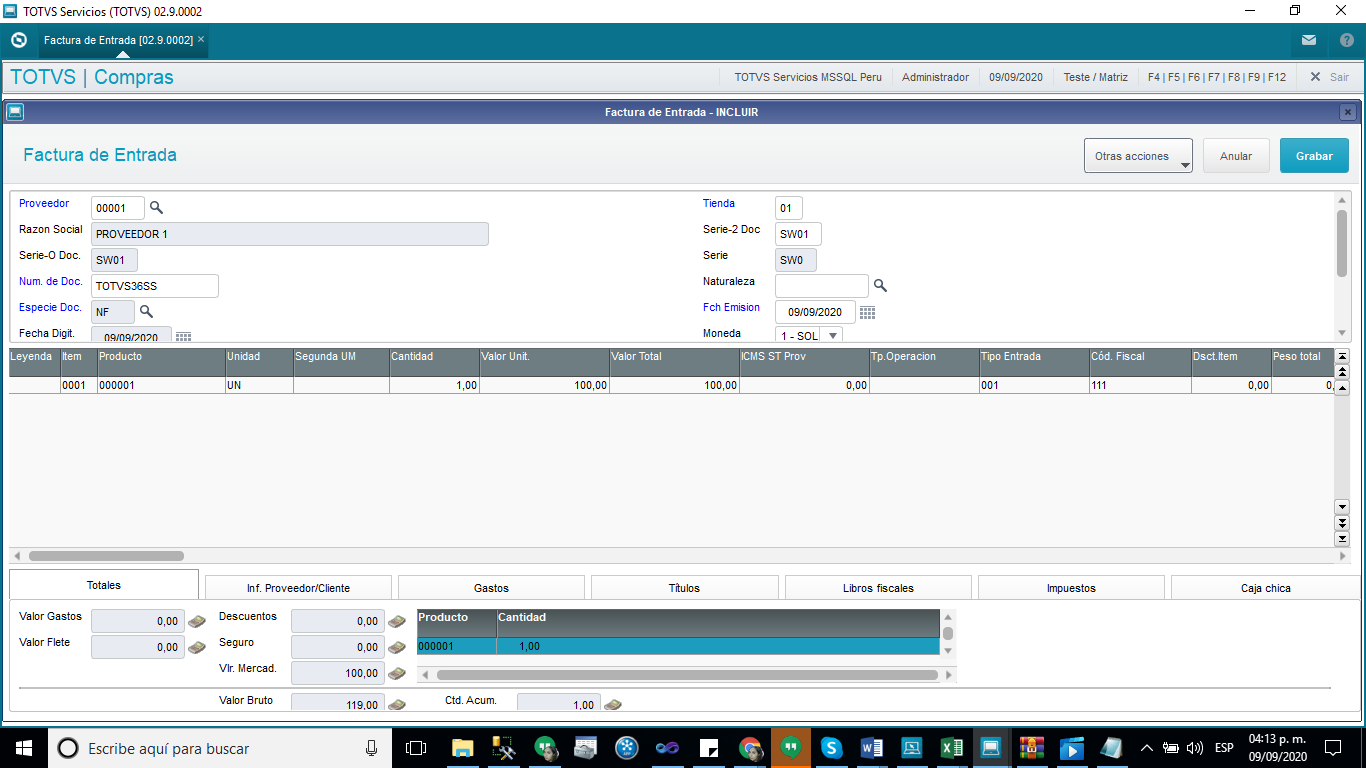
Task: Click the header form vertical scrollbar thumb
Action: (x=1342, y=243)
